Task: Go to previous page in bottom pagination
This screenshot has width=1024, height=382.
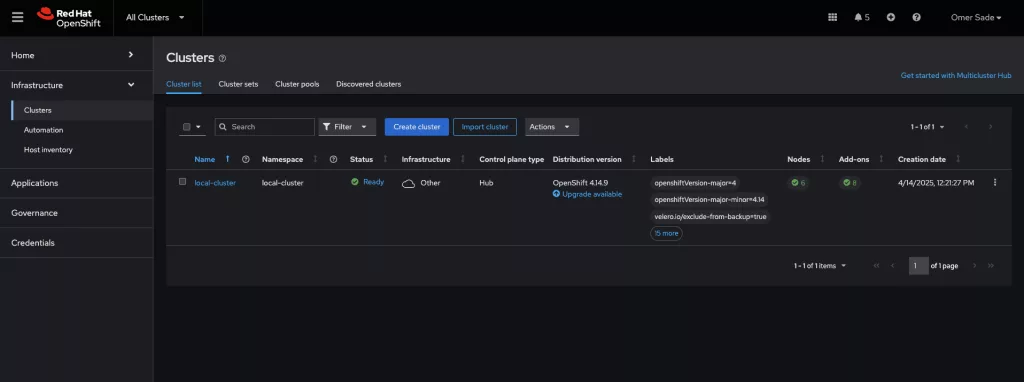Action: point(893,266)
